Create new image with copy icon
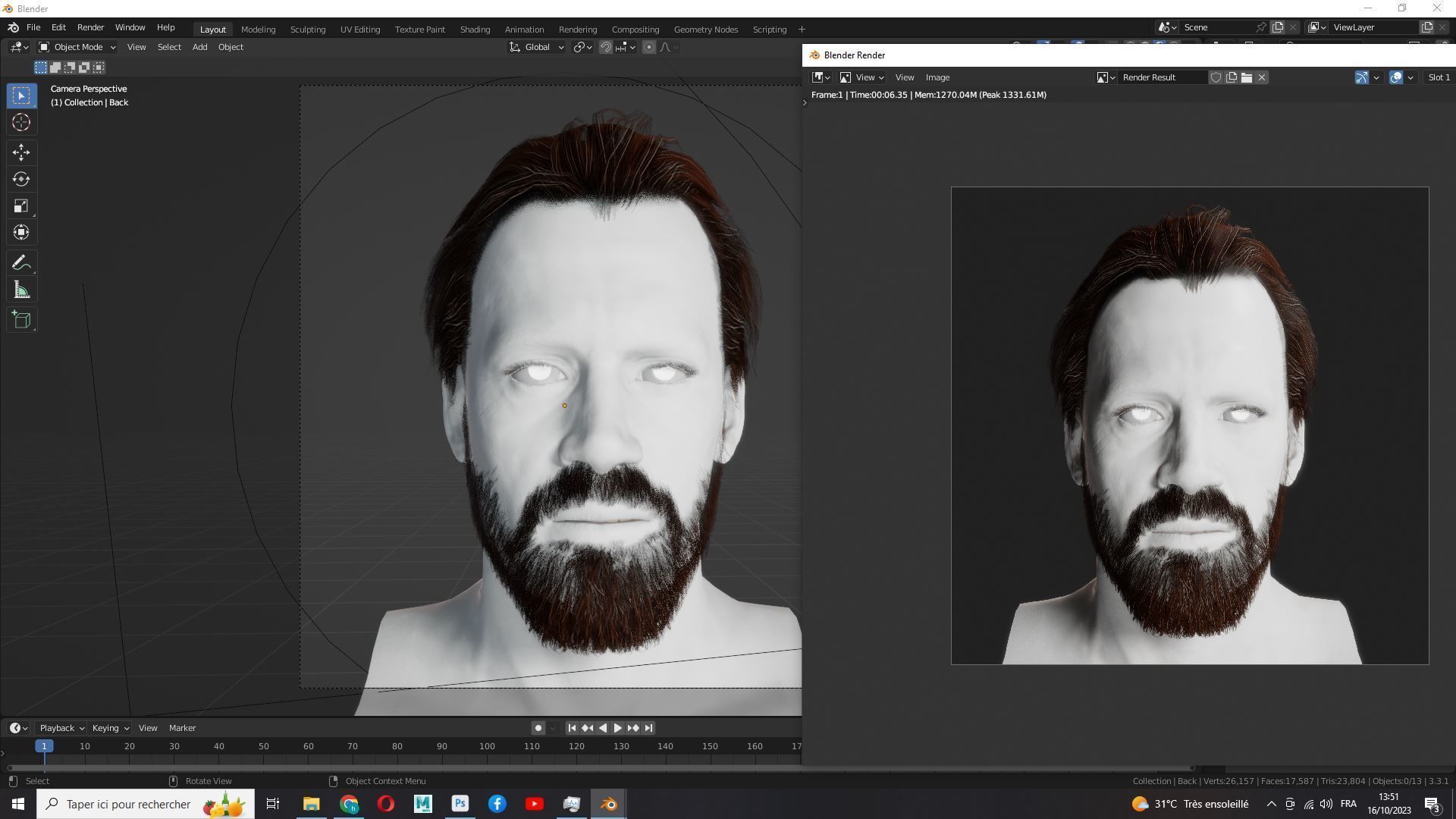This screenshot has height=819, width=1456. tap(1232, 77)
